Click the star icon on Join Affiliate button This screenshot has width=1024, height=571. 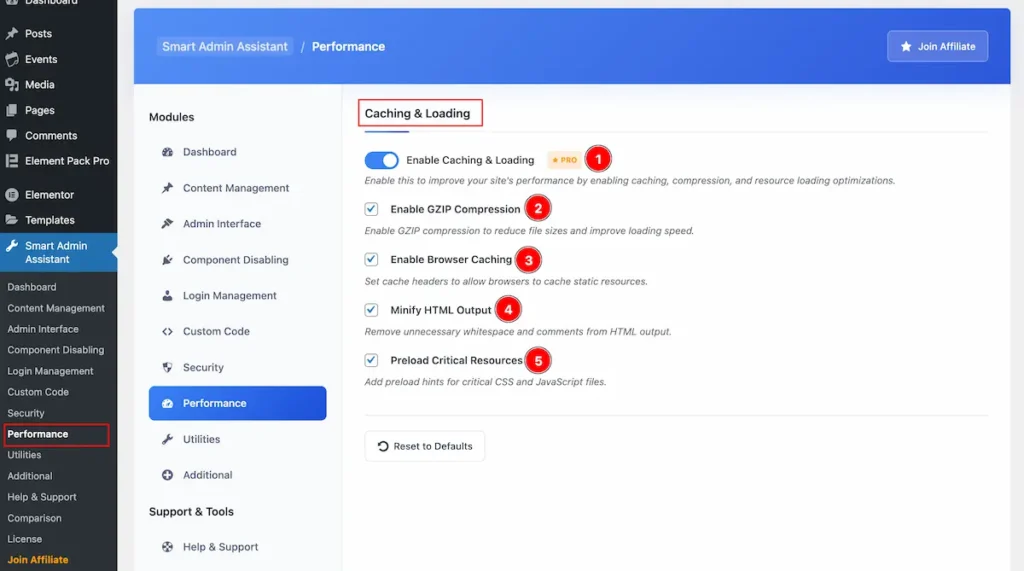coord(906,46)
